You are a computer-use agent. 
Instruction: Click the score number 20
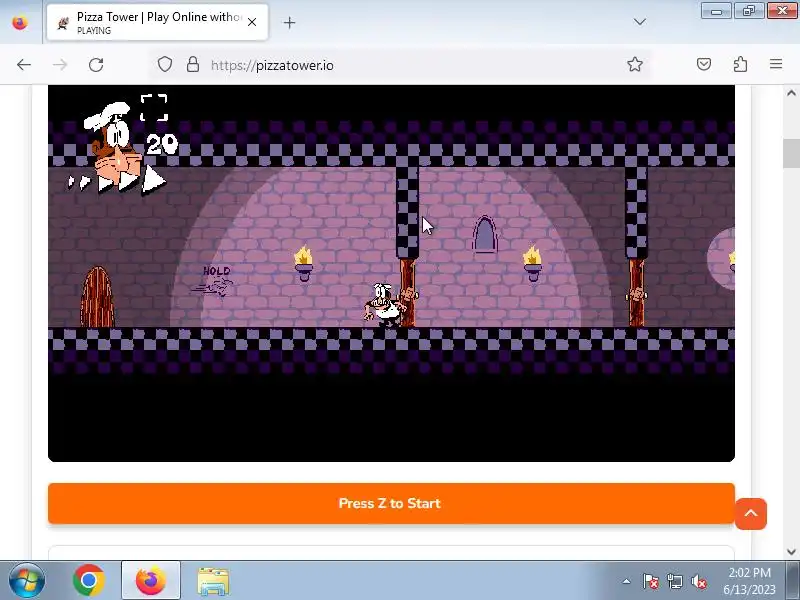click(x=162, y=144)
